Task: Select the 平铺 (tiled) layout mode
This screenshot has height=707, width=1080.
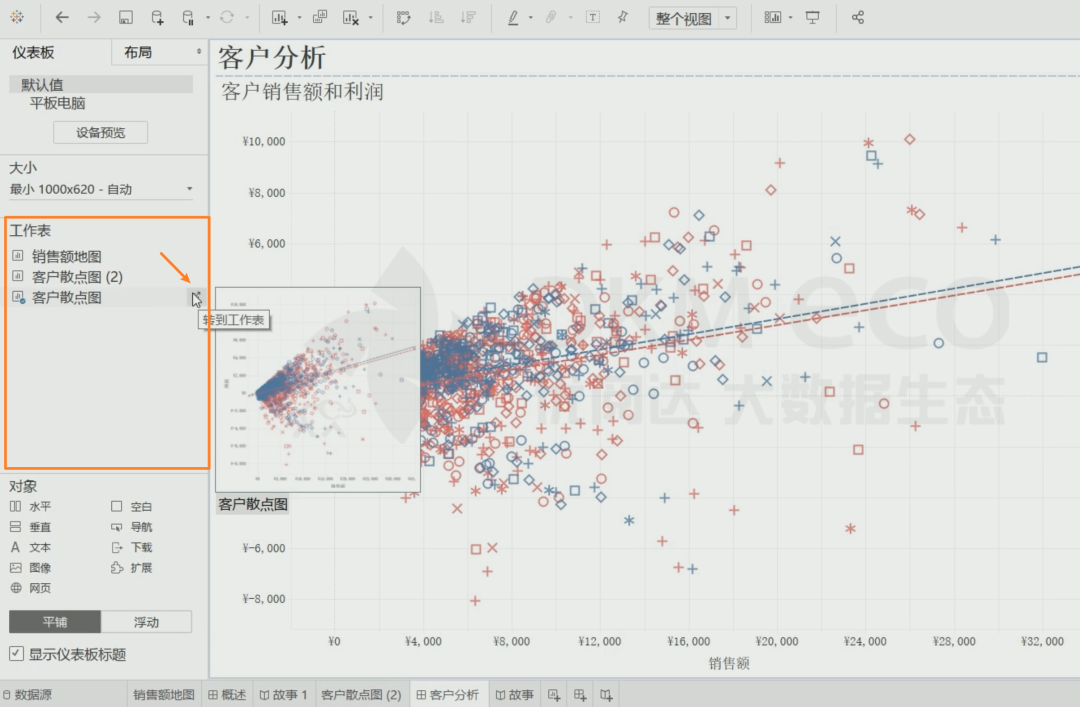Action: click(x=55, y=622)
